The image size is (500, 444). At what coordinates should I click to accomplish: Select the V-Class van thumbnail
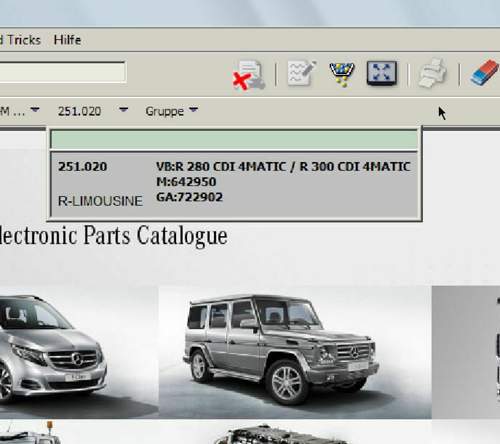click(79, 352)
